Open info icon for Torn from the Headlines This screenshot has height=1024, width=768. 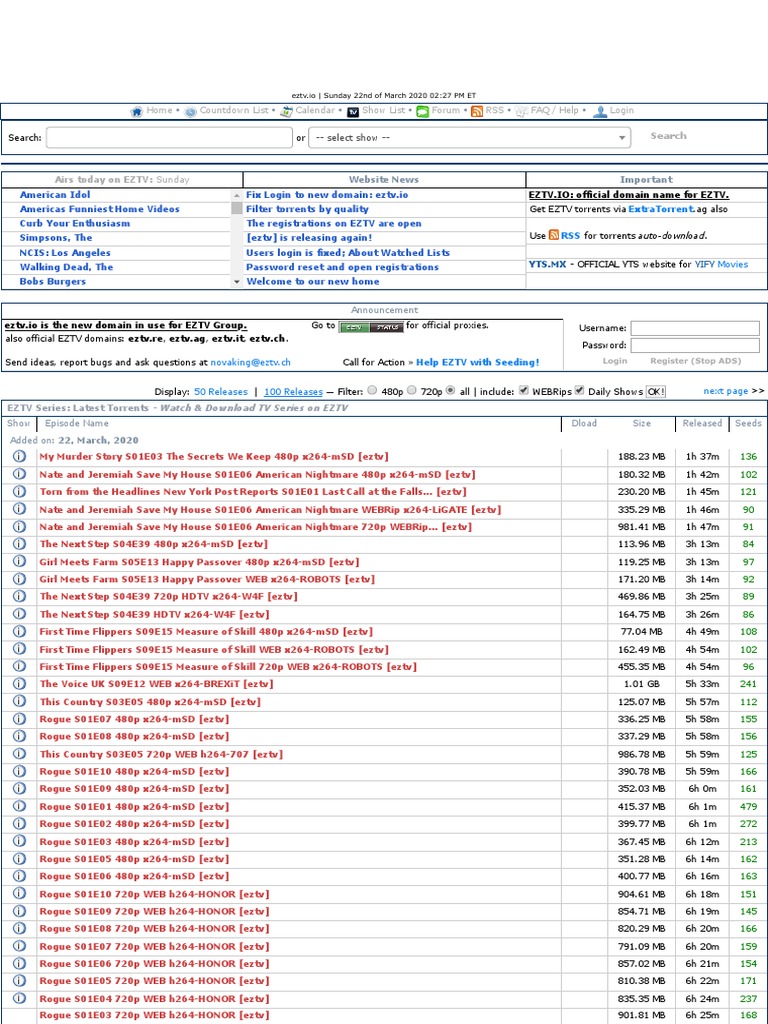[19, 491]
